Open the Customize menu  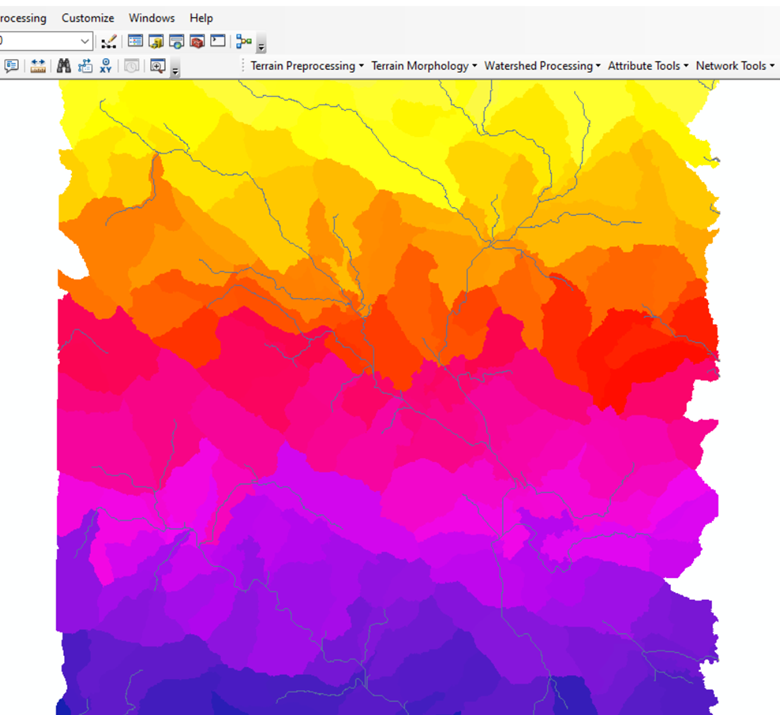click(x=88, y=18)
